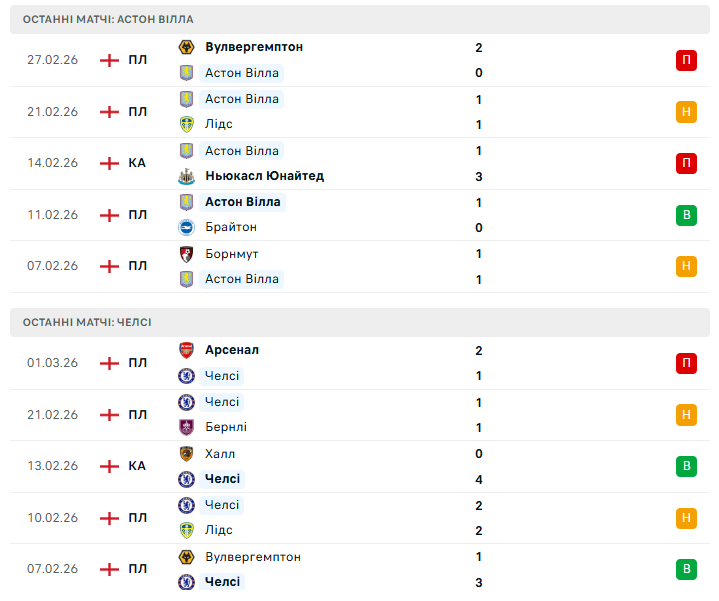Click the green win badge for Hull vs Chelsea

(686, 466)
